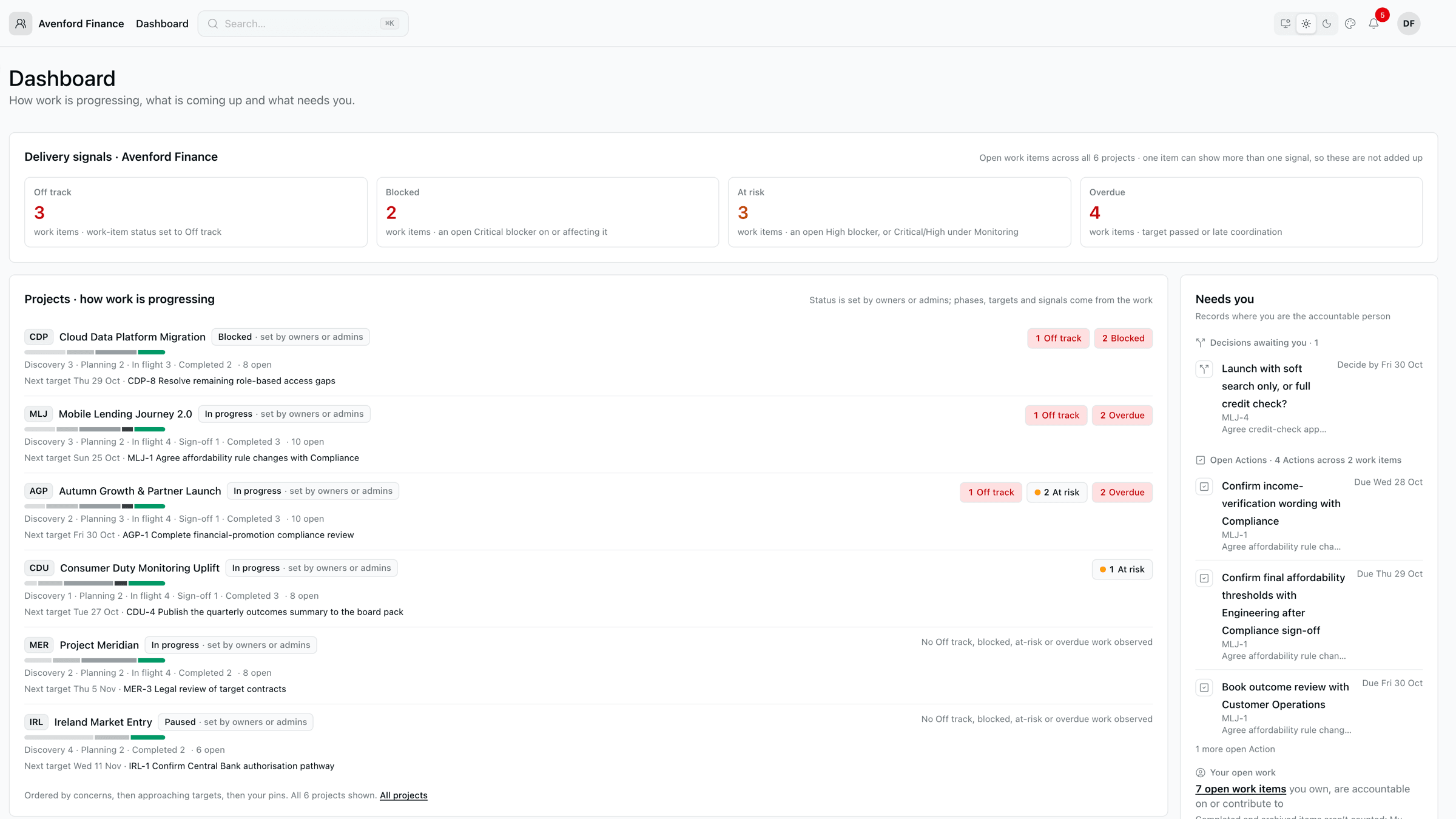Screen dimensions: 1456x819
Task: Open MLJ-1 Agree affordability rule changes target
Action: pos(243,458)
